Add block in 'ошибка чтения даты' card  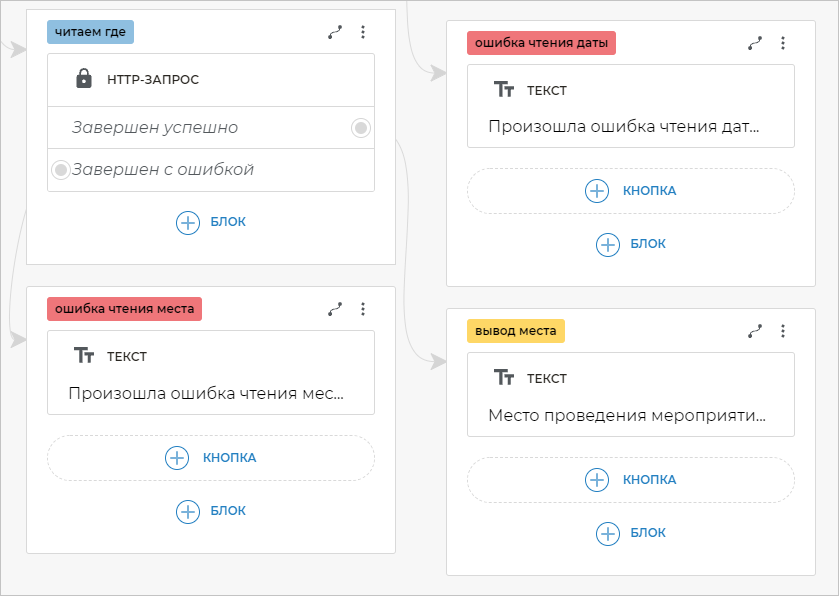pos(630,244)
